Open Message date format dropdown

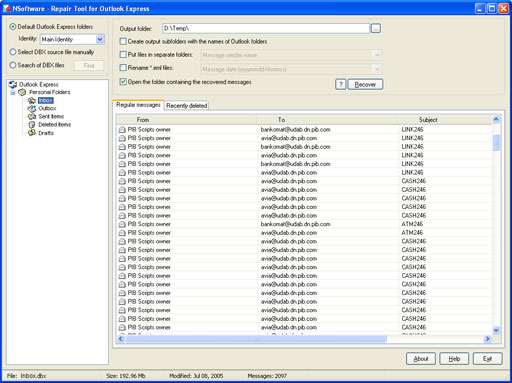[377, 69]
